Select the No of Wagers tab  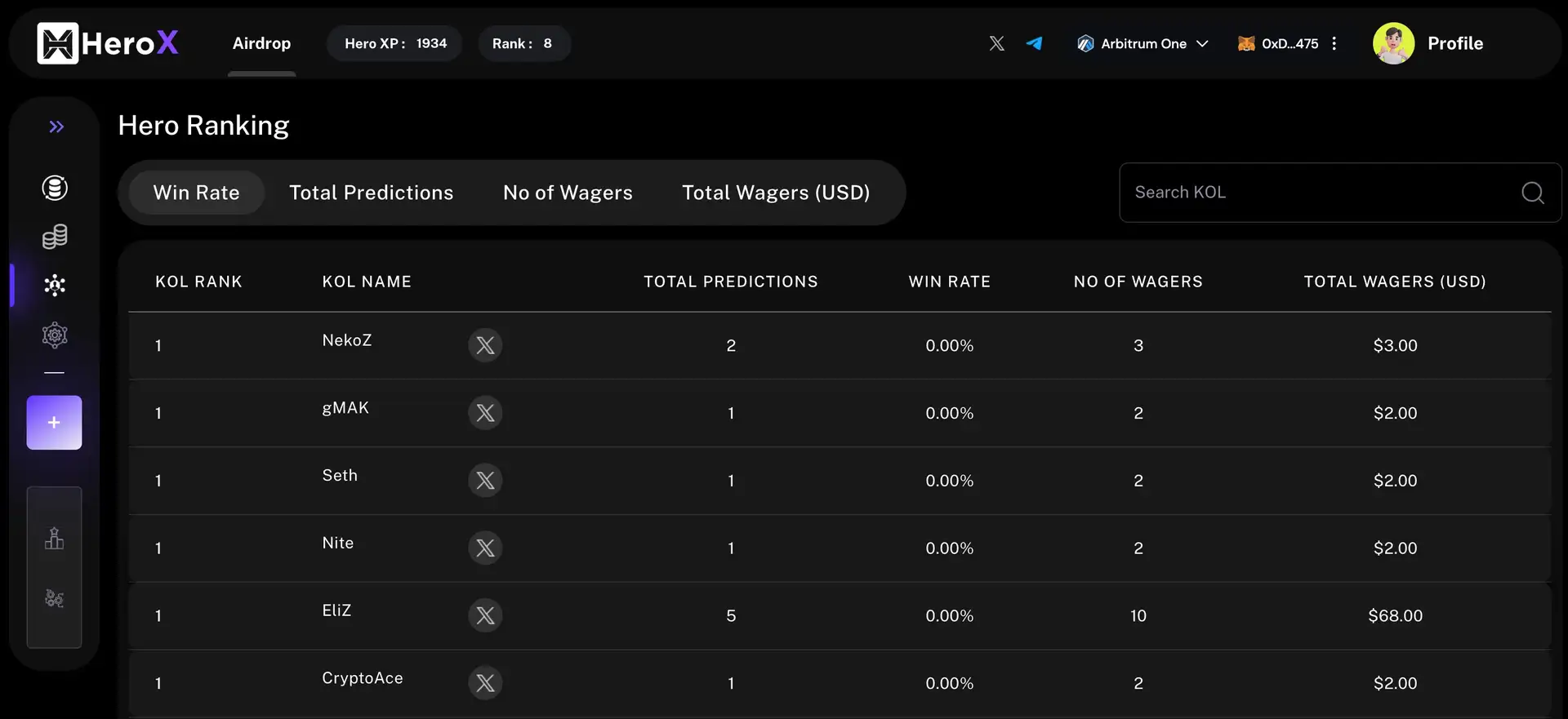point(568,193)
